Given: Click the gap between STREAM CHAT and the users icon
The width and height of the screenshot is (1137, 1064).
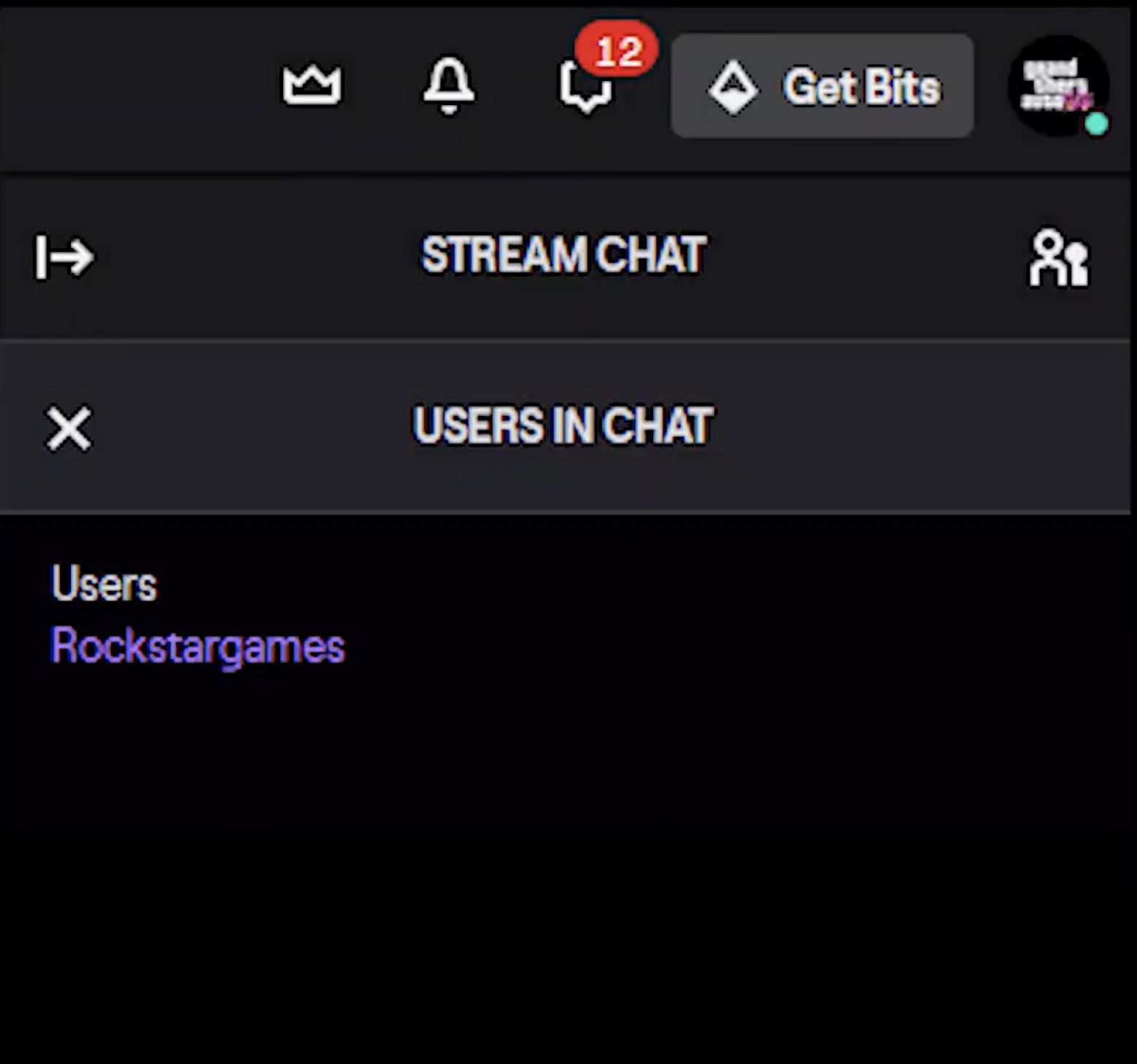Looking at the screenshot, I should point(865,257).
